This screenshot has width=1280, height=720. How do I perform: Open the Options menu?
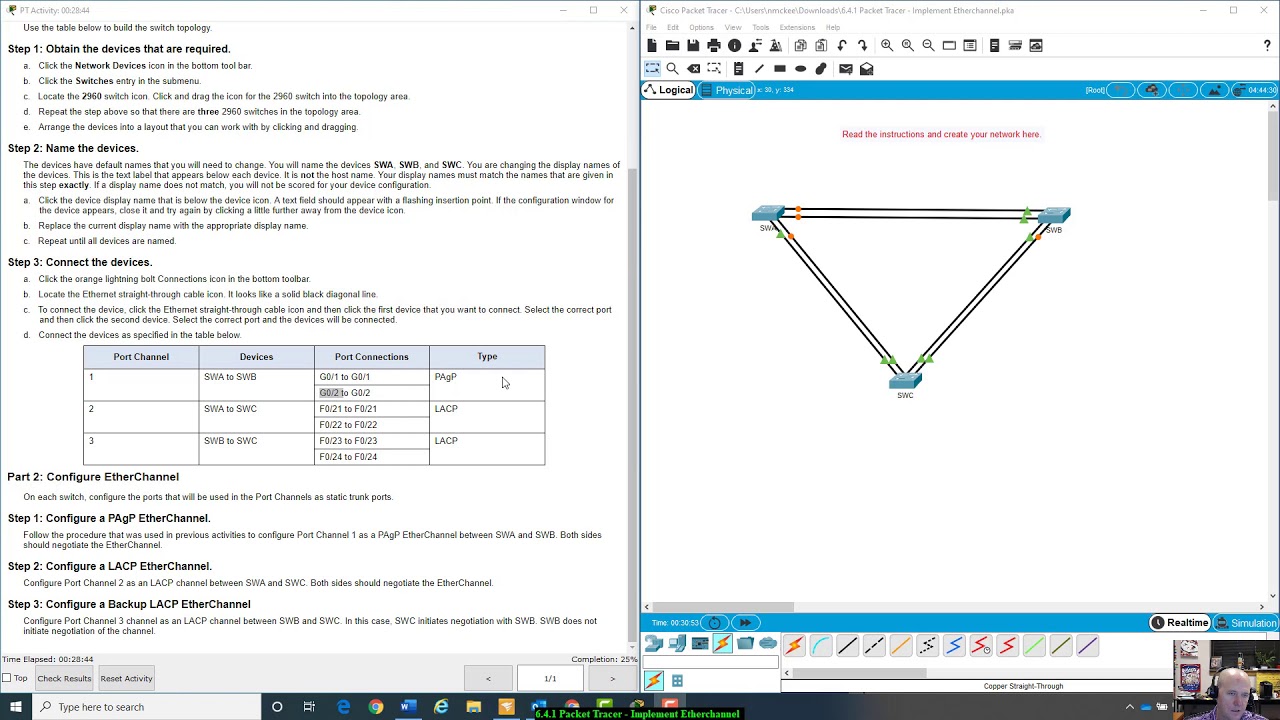(x=701, y=27)
